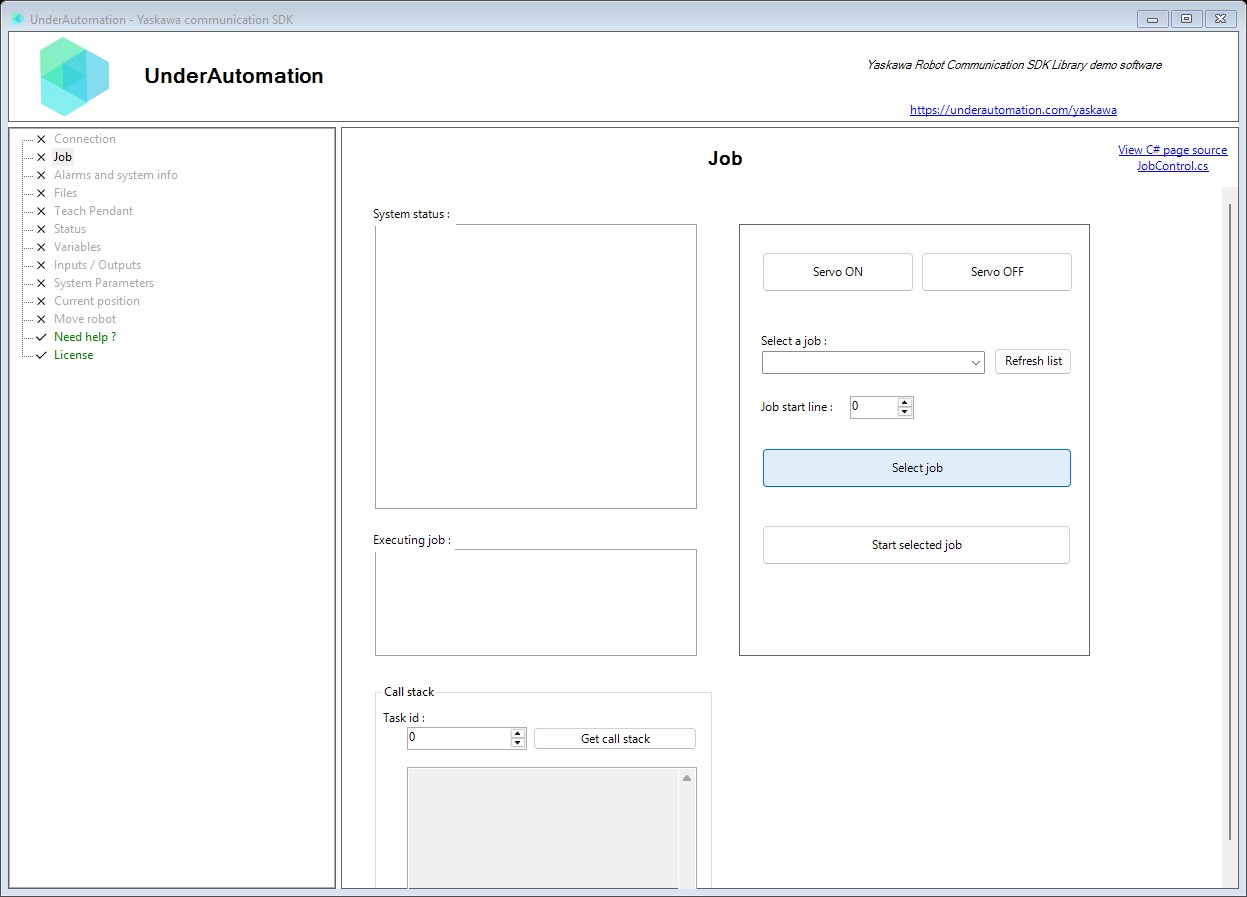The height and width of the screenshot is (897, 1247).
Task: Click inside the System status box
Action: pyautogui.click(x=536, y=366)
